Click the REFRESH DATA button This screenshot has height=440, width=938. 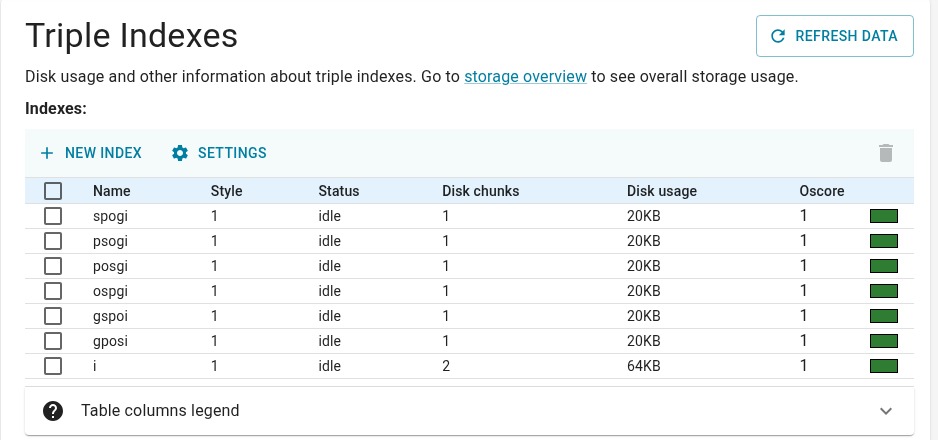point(835,36)
